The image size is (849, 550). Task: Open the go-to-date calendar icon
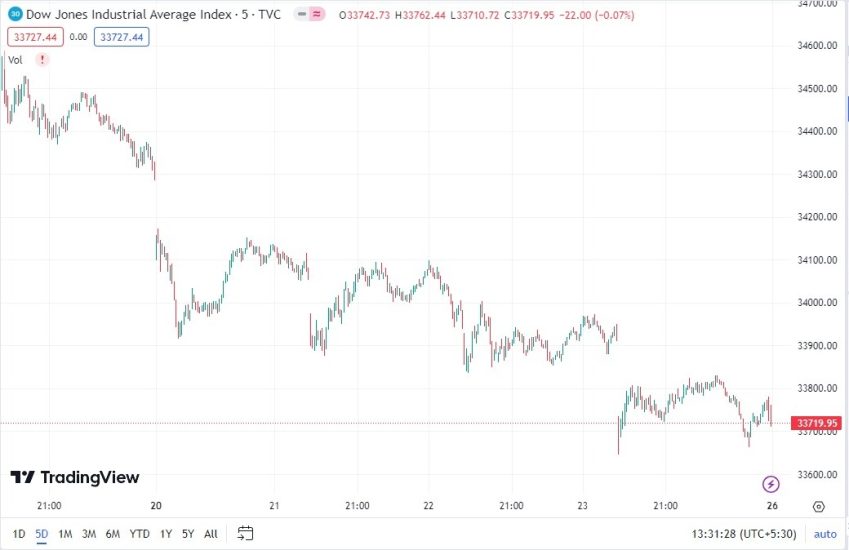coord(246,533)
